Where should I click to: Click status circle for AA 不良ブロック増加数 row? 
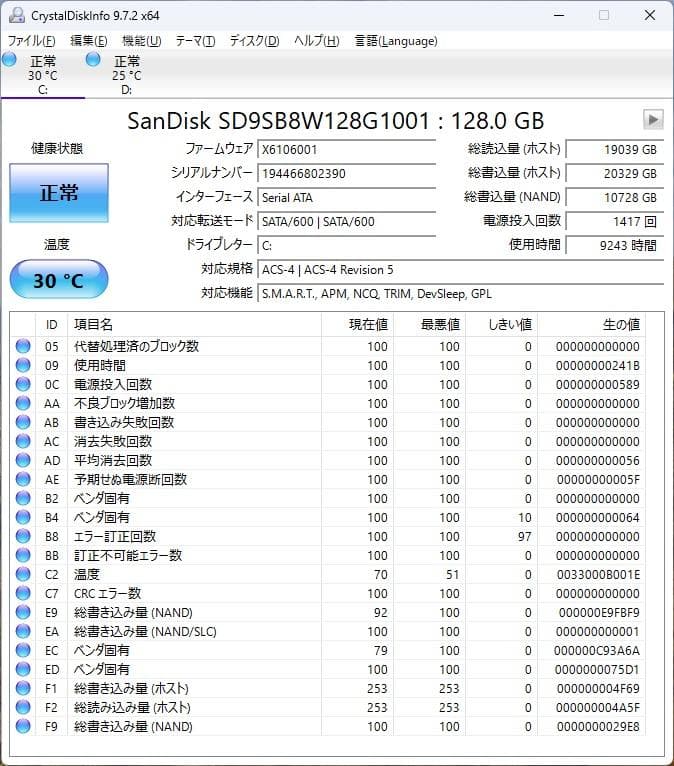(x=23, y=403)
